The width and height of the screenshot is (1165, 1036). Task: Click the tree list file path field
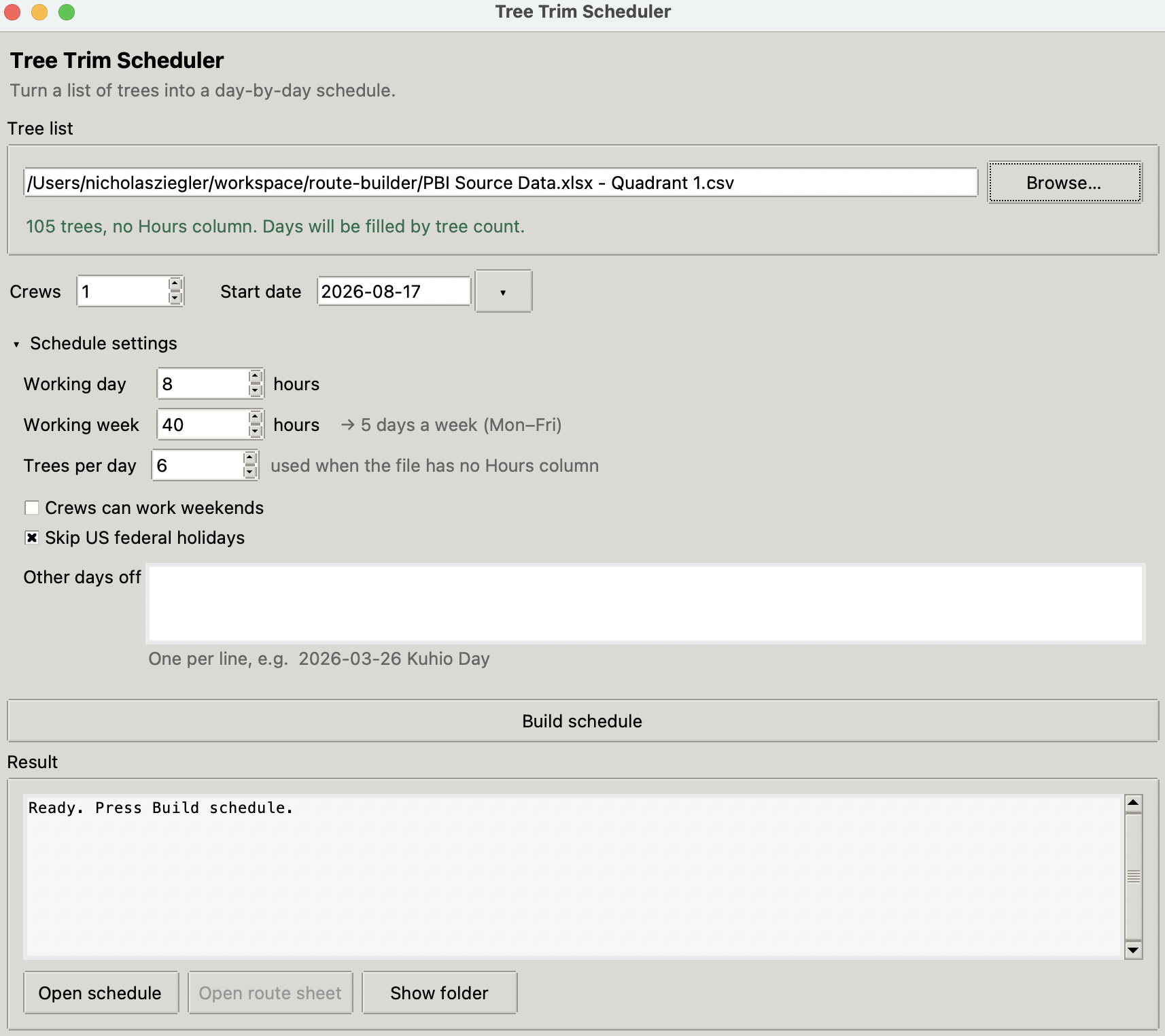500,182
